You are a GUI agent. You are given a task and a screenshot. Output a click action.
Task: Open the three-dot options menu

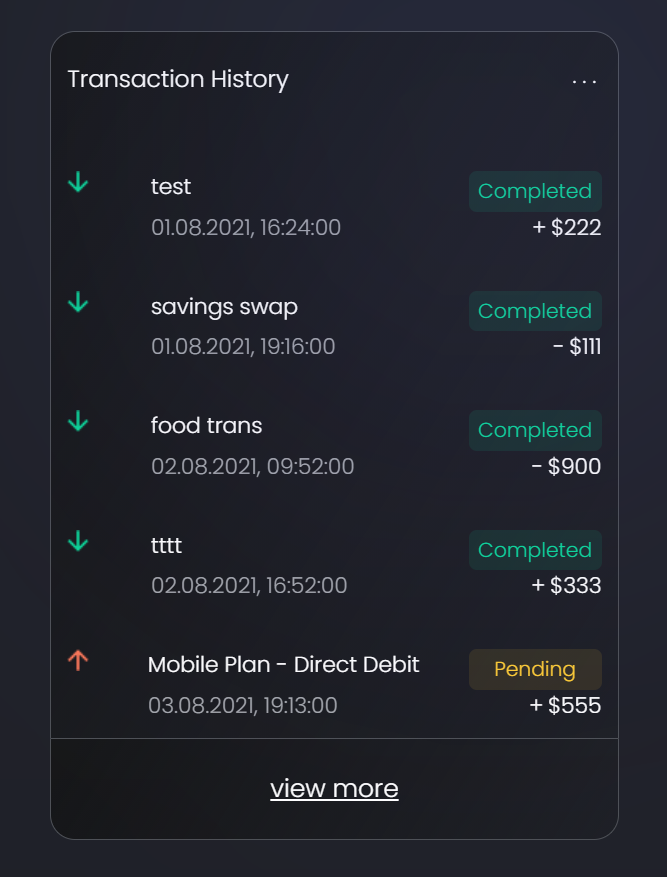(x=584, y=81)
